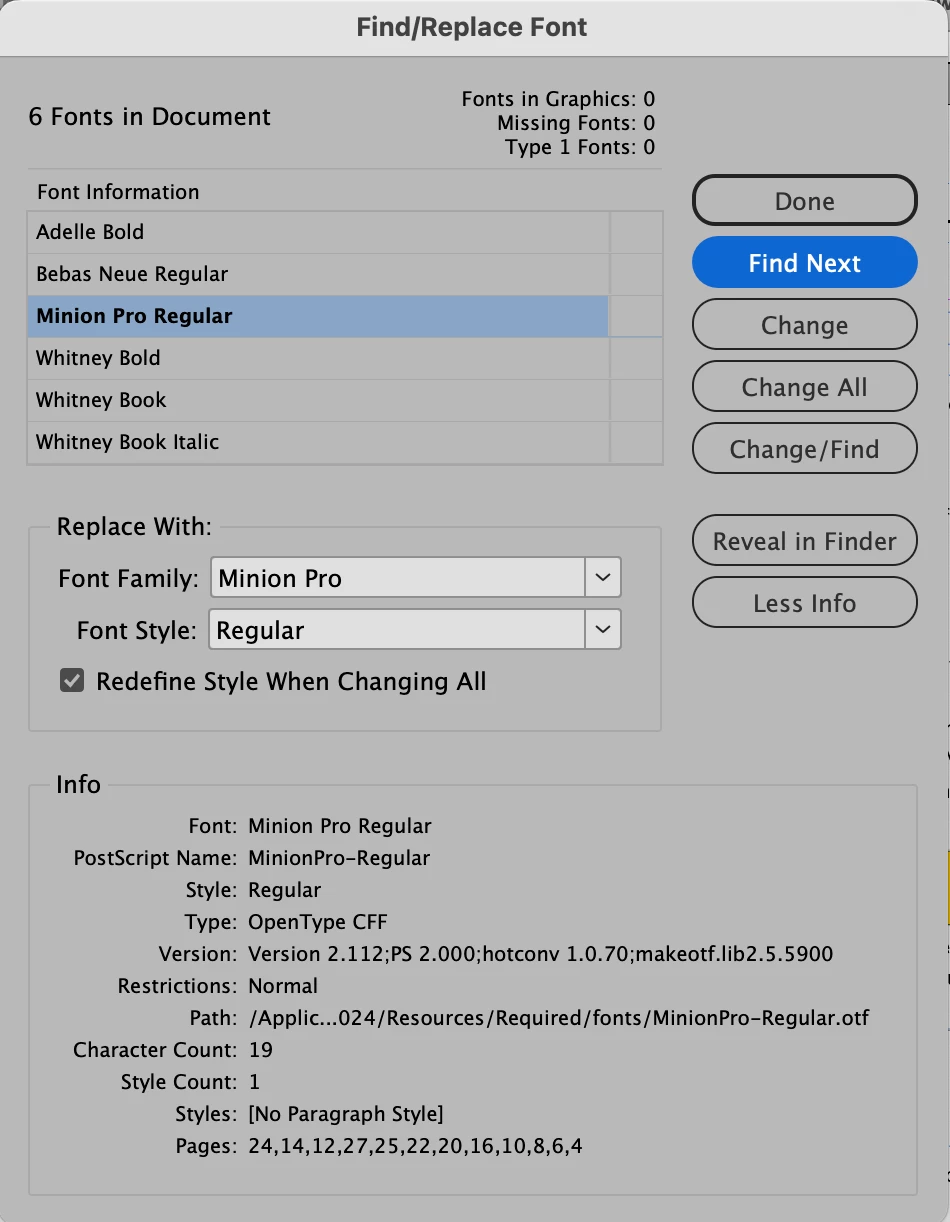This screenshot has height=1222, width=950.
Task: Click the font path value text
Action: click(559, 1018)
